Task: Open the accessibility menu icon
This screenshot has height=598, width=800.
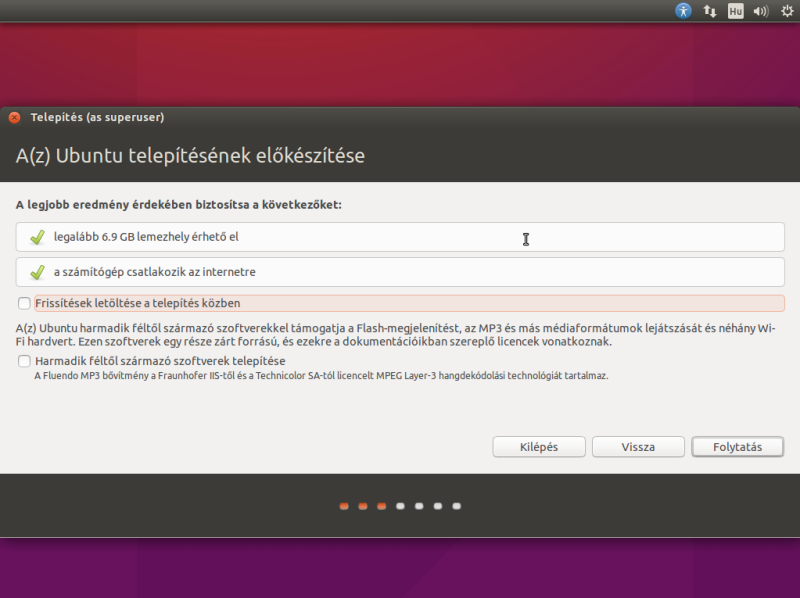Action: (683, 11)
